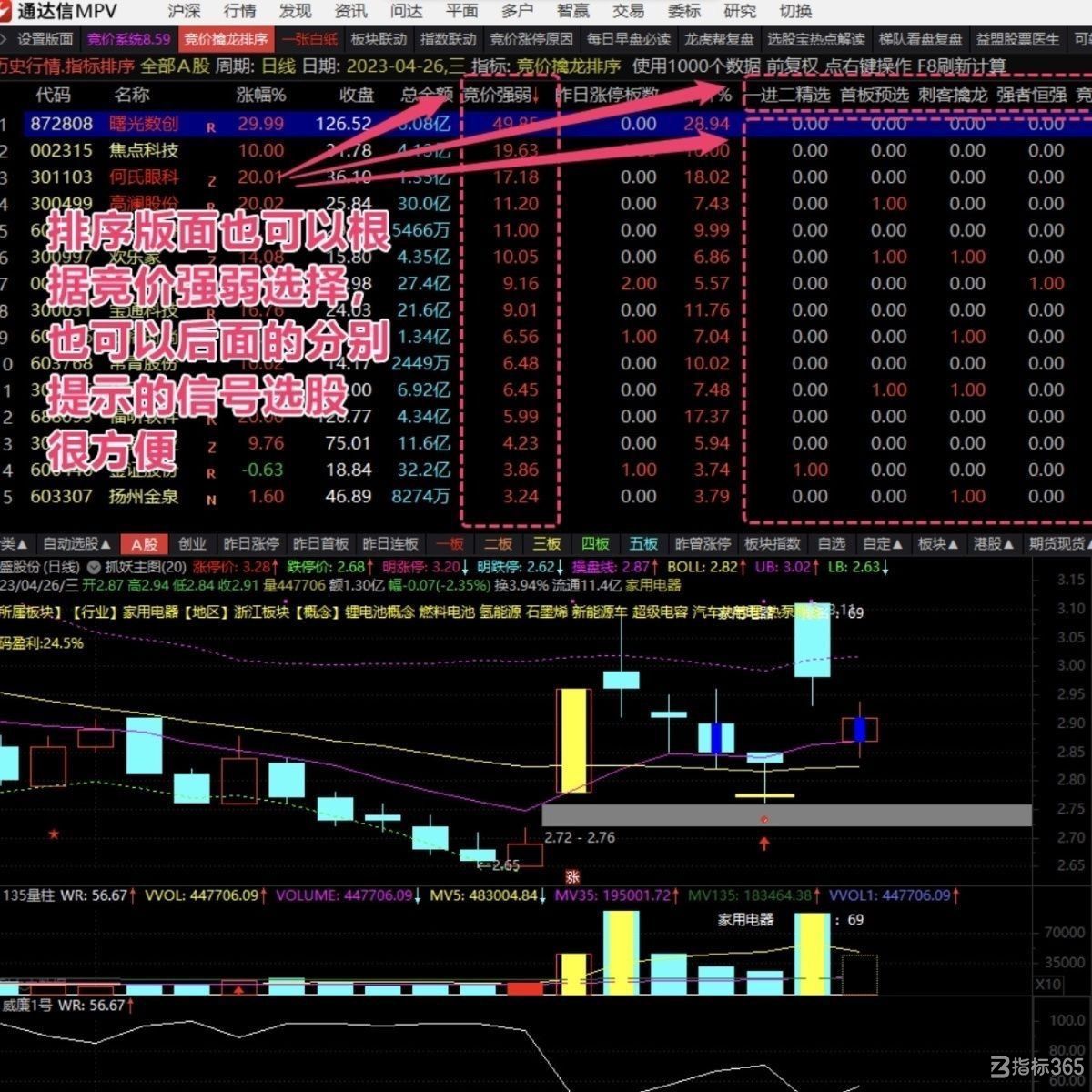Switch to the 设置版面 tab
This screenshot has width=1092, height=1092.
[45, 39]
